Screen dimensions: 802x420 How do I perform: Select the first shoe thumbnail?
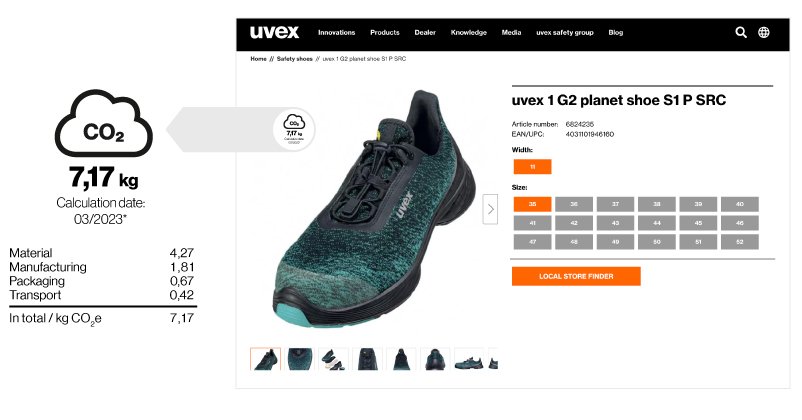coord(265,359)
